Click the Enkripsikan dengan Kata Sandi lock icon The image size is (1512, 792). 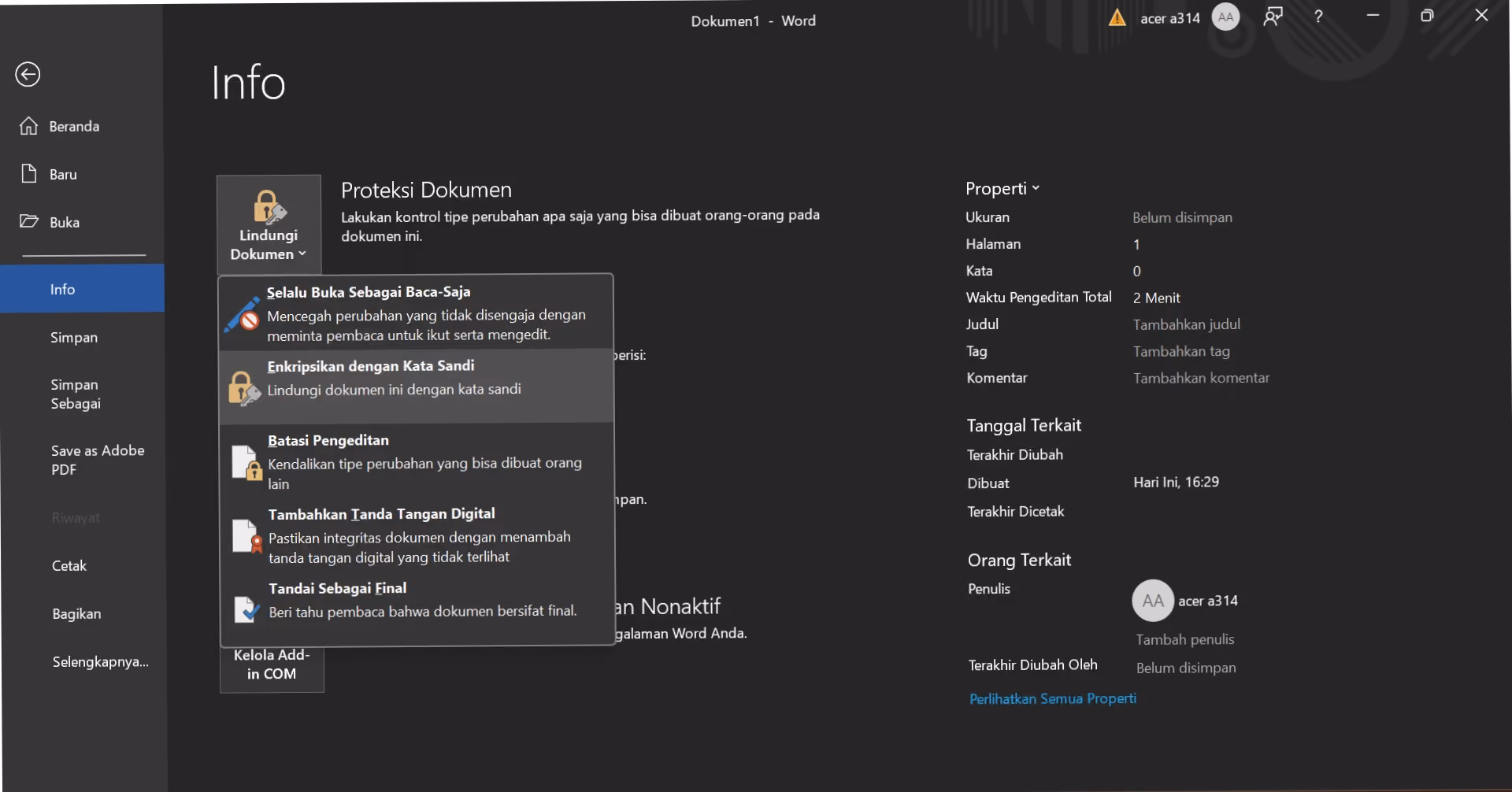244,388
